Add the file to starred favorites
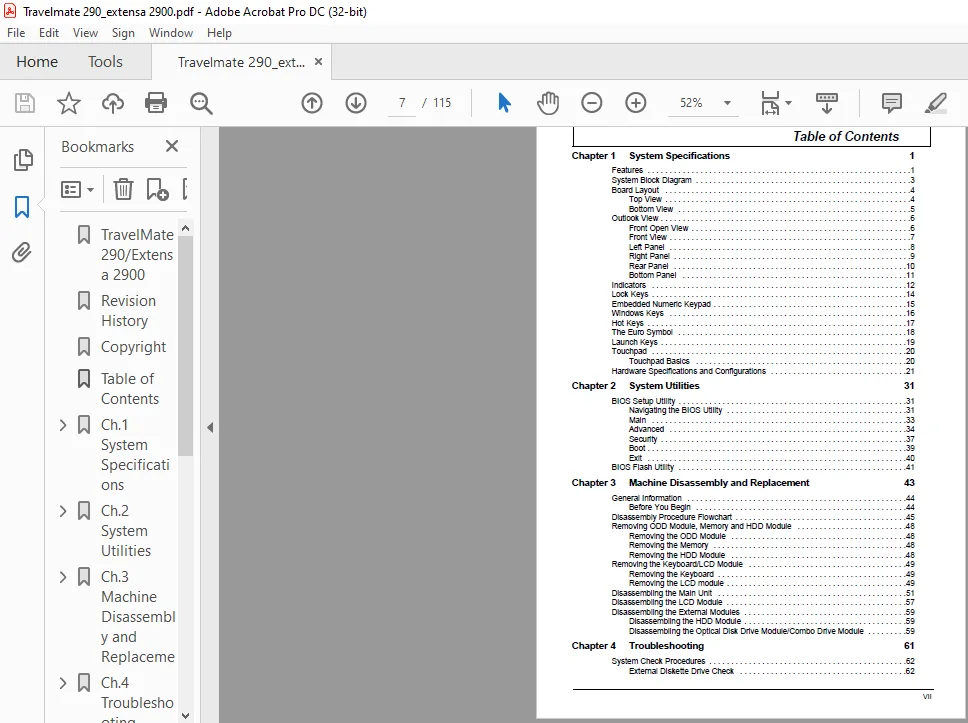968x723 pixels. [x=69, y=102]
